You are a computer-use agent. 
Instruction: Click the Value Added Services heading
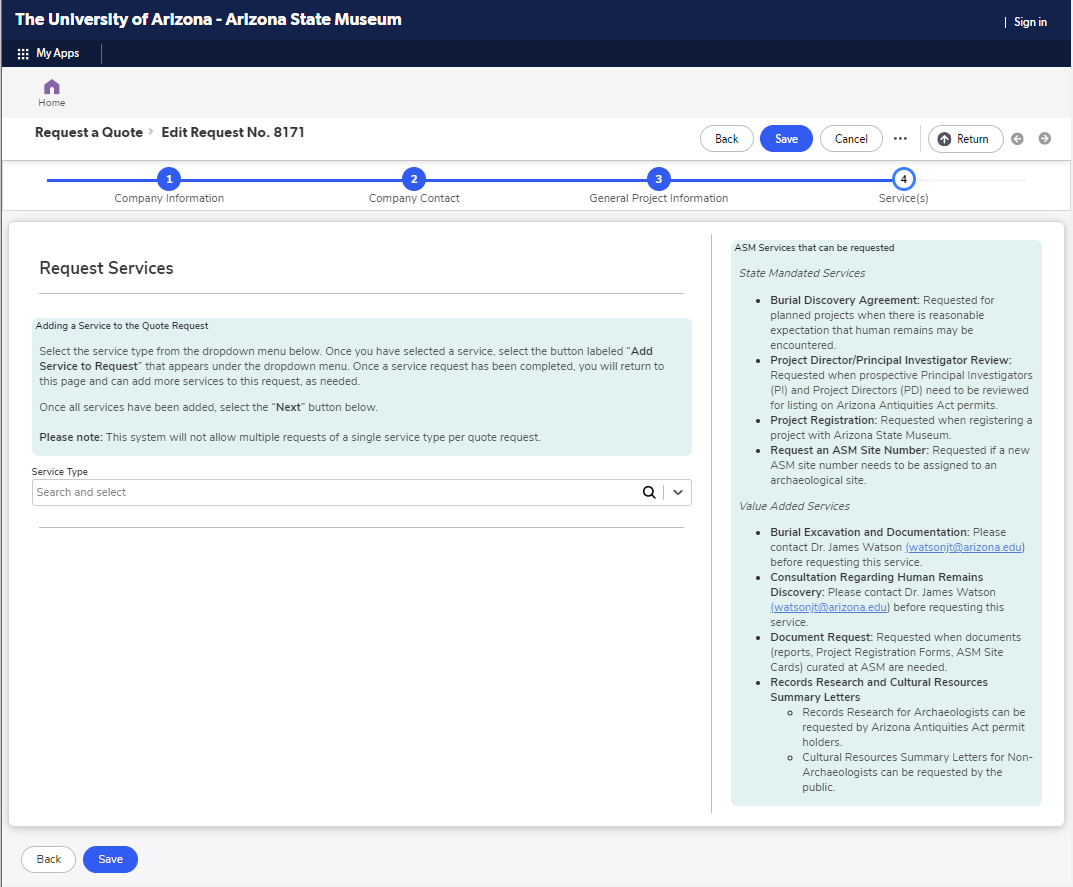794,506
